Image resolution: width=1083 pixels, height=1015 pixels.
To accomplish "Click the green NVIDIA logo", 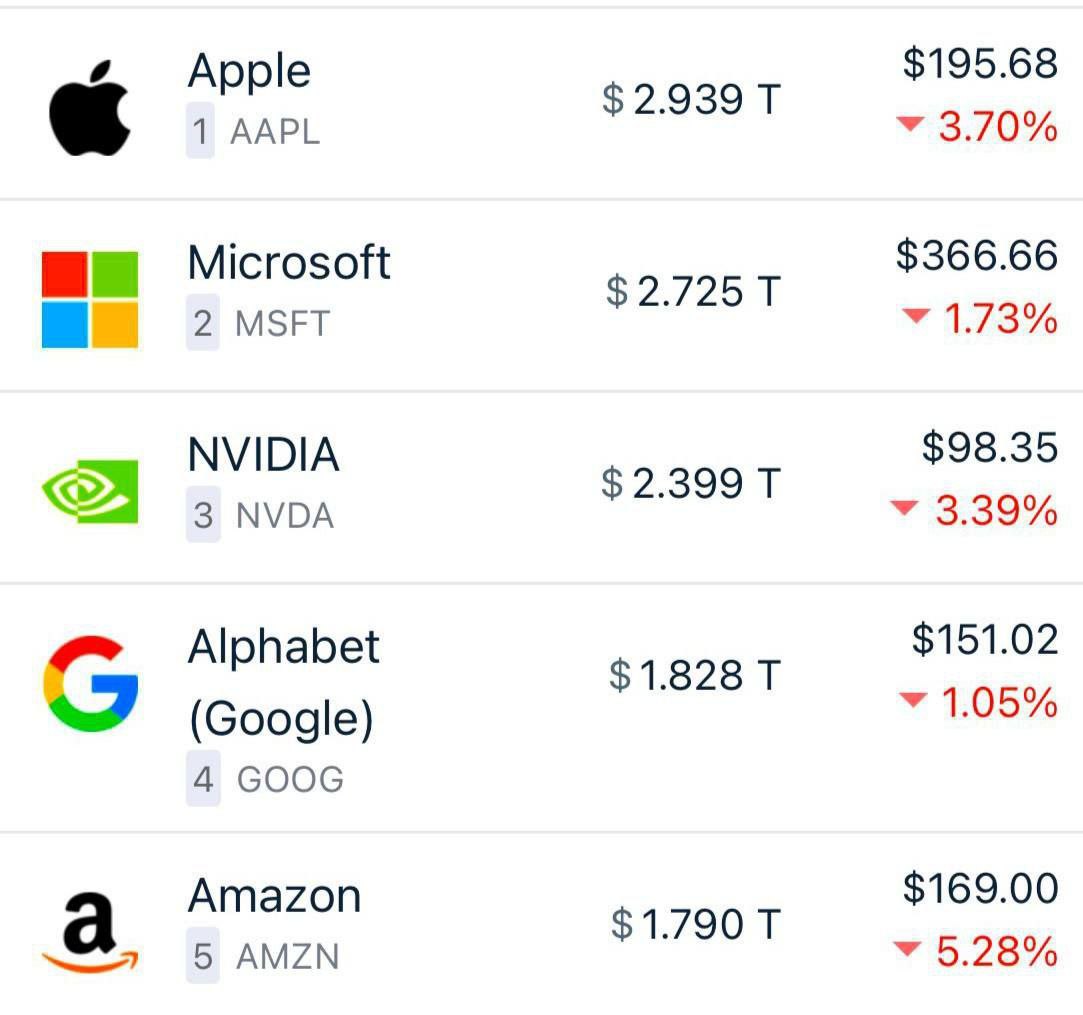I will tap(90, 491).
